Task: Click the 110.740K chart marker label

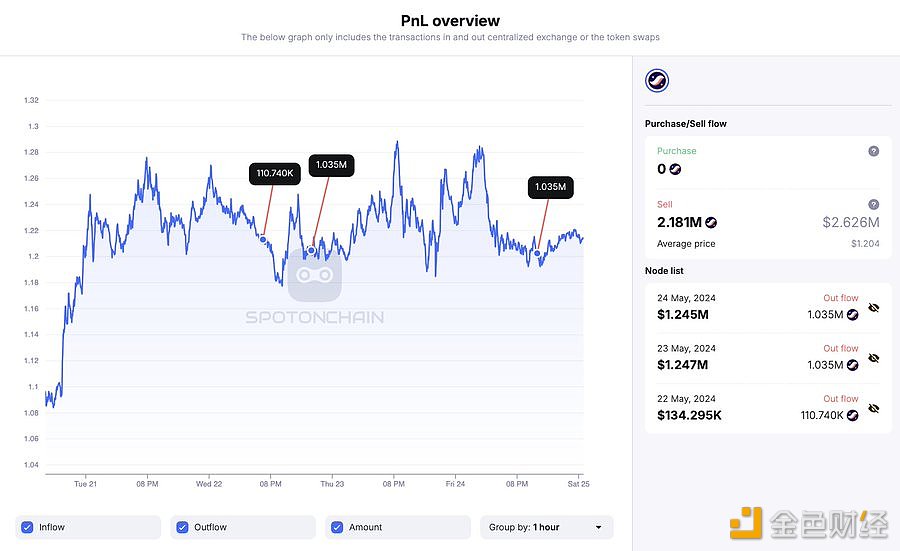Action: point(275,173)
